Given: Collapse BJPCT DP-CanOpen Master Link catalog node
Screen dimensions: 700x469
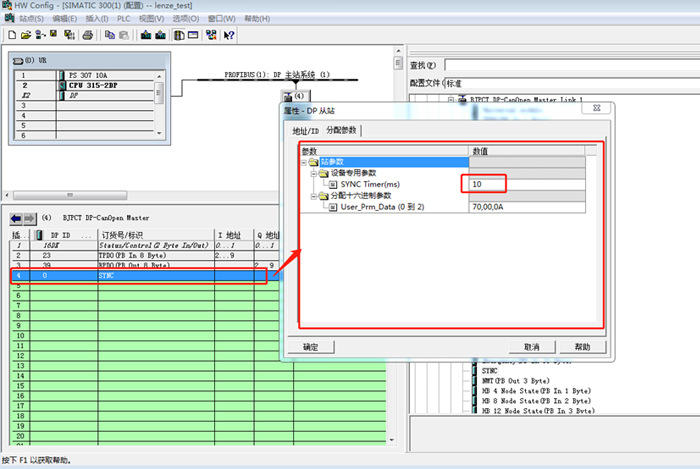Looking at the screenshot, I should [x=451, y=100].
